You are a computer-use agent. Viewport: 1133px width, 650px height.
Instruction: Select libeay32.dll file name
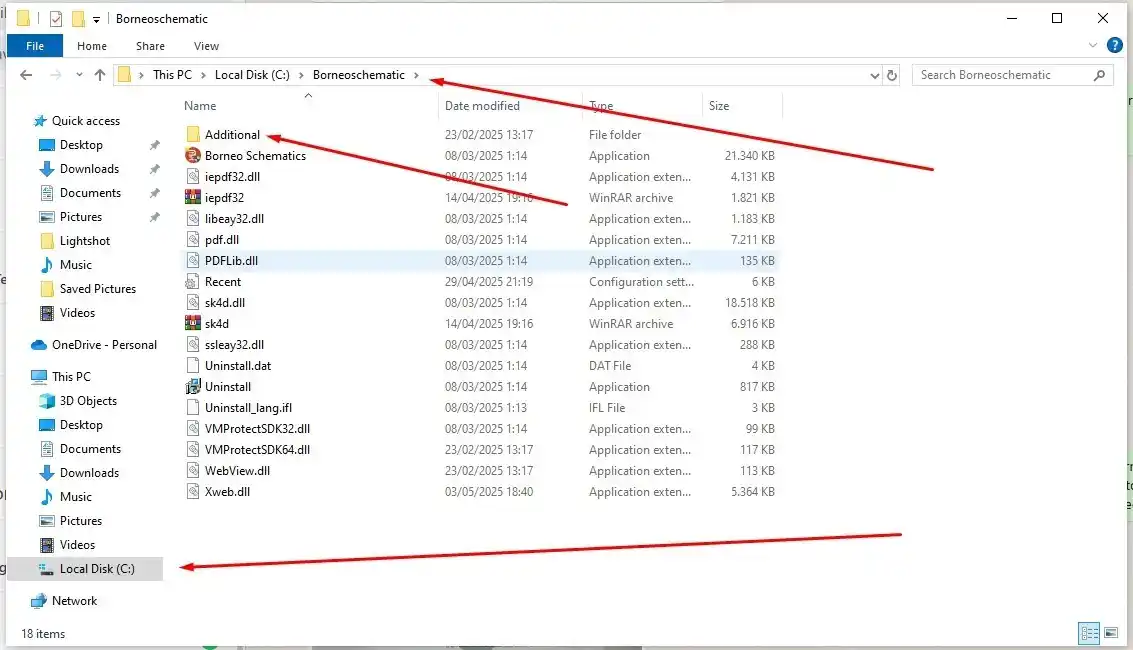[x=234, y=219]
